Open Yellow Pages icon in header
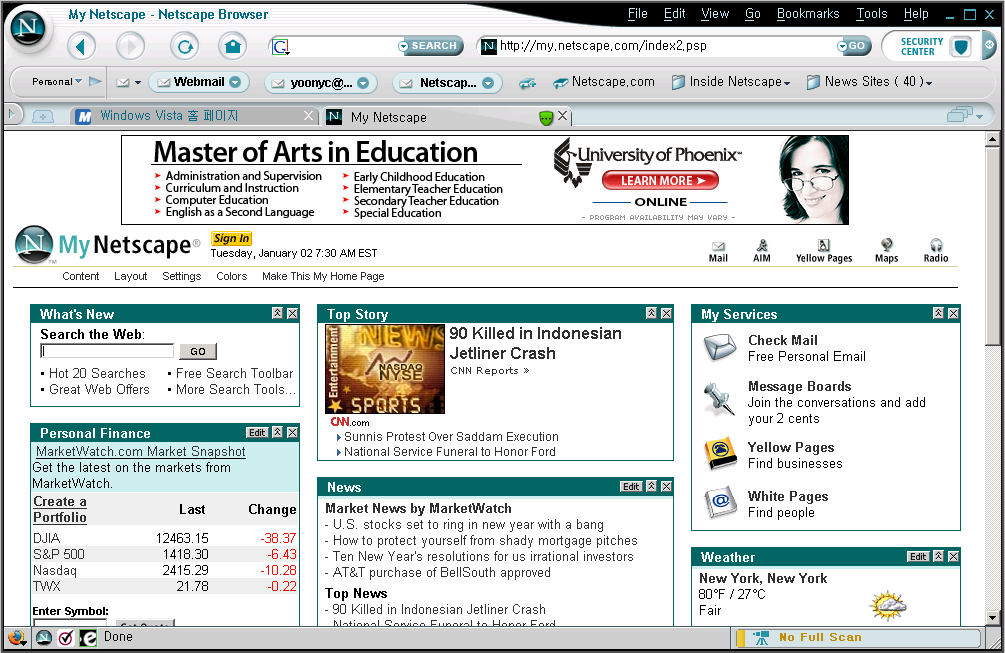 (x=824, y=251)
